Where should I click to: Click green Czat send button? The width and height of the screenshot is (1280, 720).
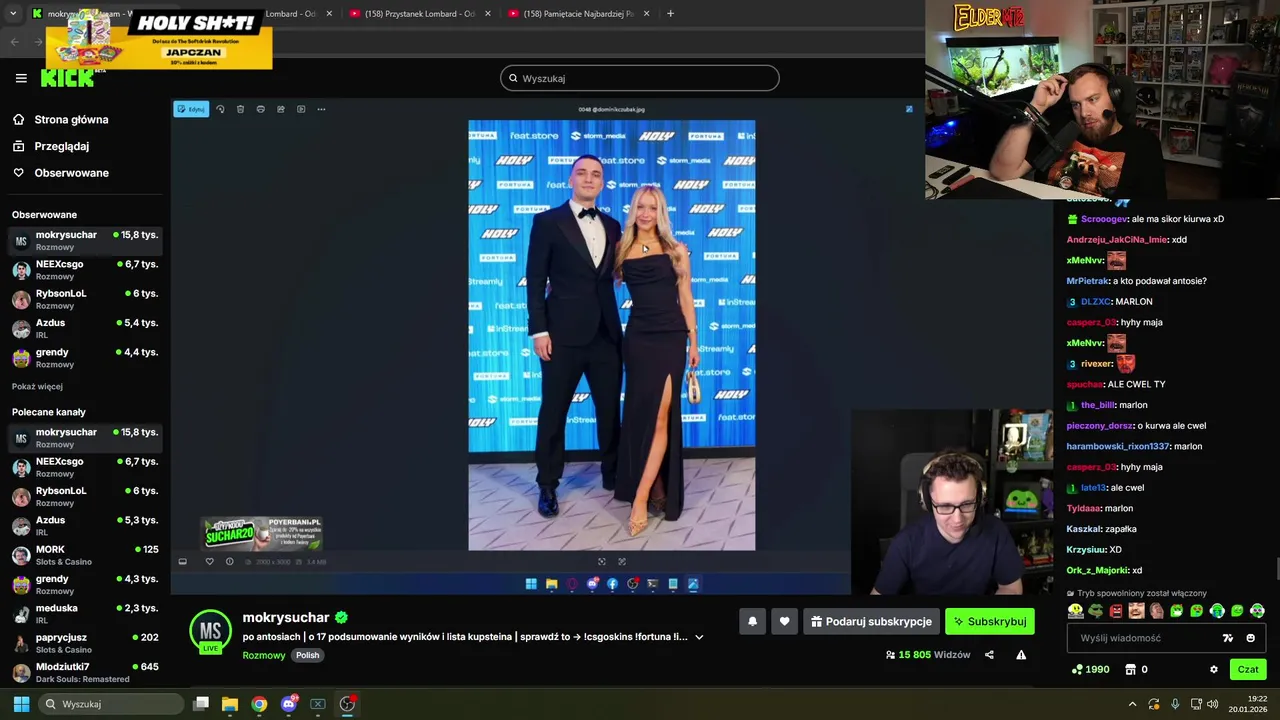pos(1248,669)
